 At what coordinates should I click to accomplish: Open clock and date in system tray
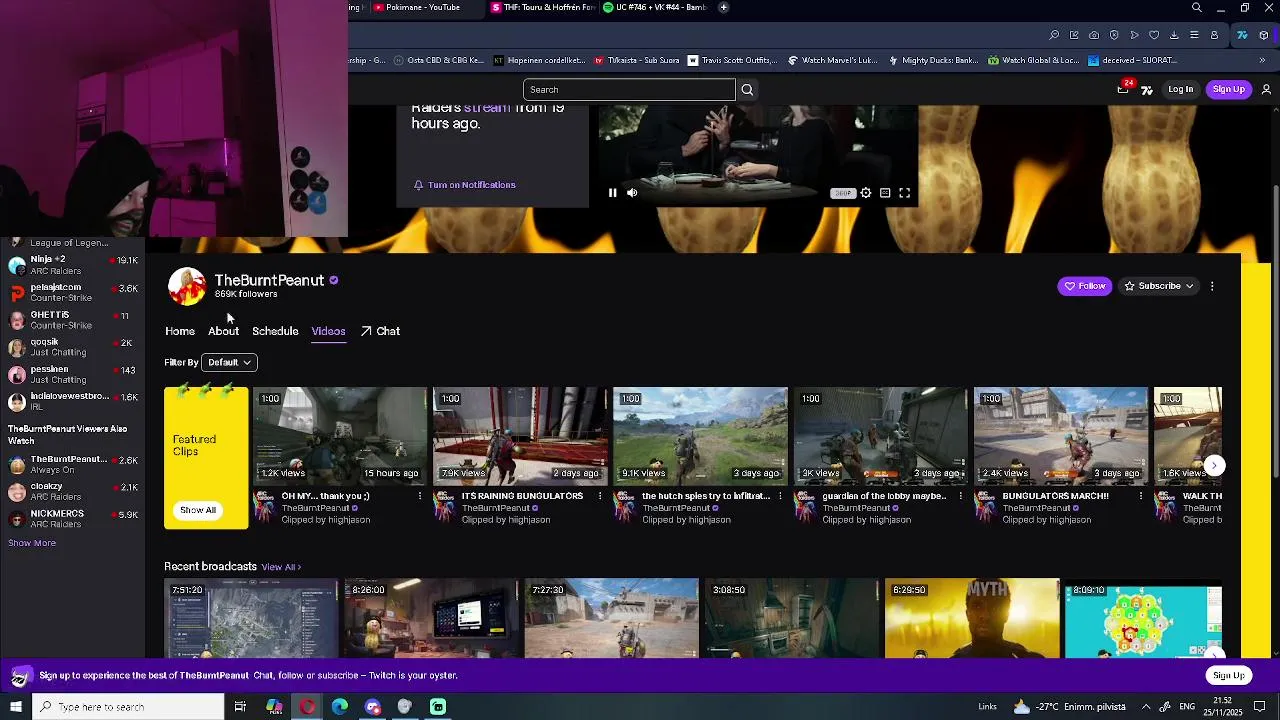coord(1223,707)
